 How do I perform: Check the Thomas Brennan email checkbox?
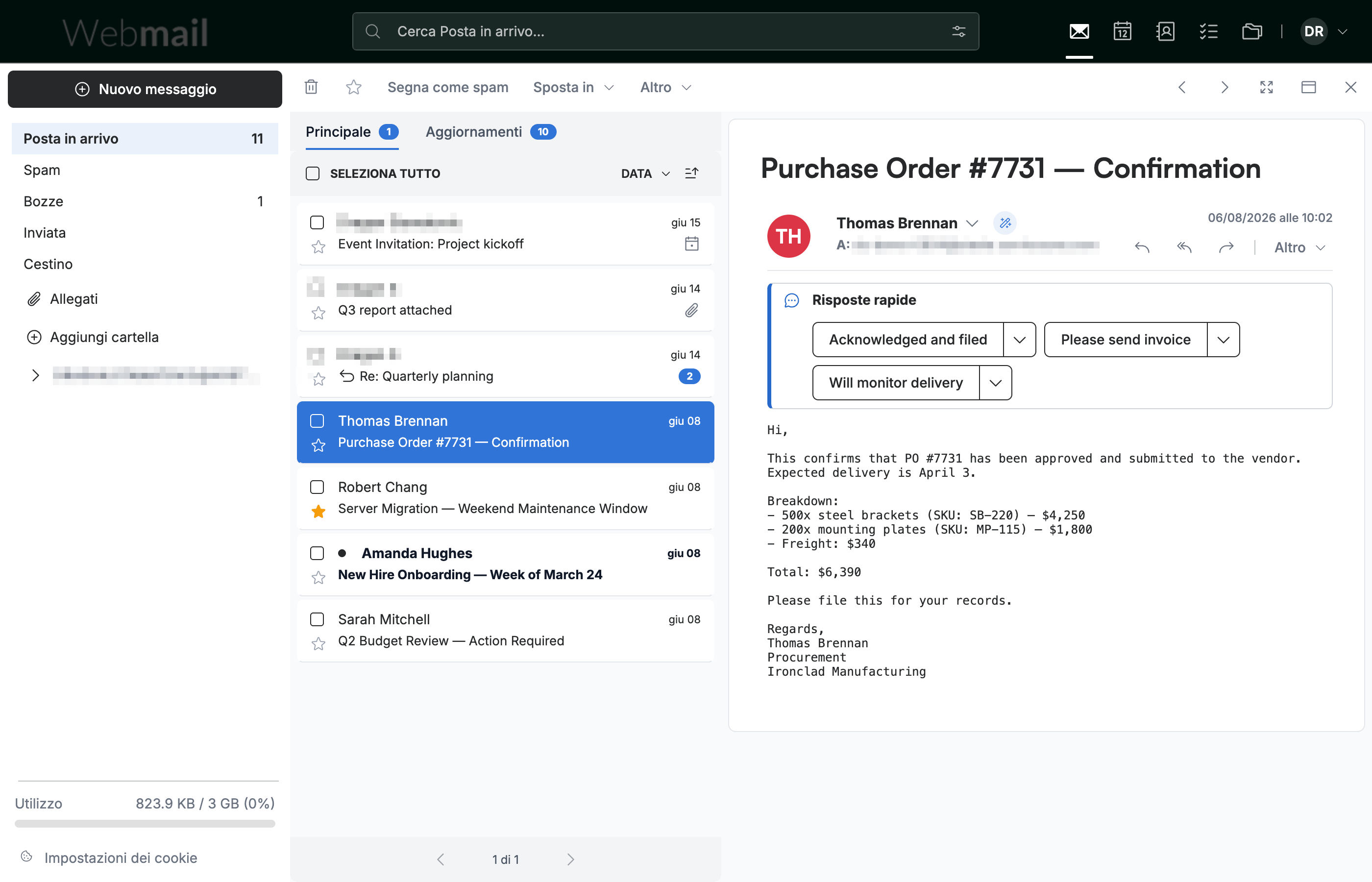[317, 421]
